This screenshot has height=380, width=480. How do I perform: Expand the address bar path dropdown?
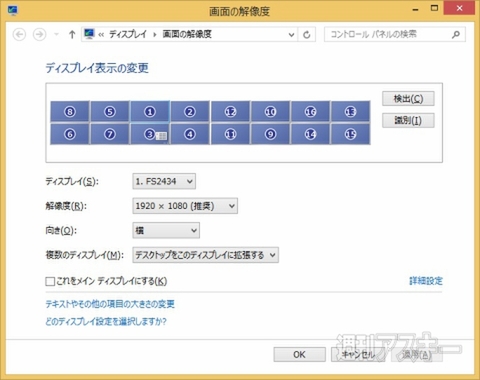tap(291, 35)
